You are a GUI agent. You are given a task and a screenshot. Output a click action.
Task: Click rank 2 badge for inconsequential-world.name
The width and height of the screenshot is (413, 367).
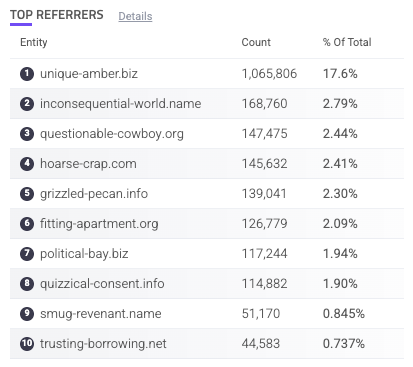[x=27, y=104]
